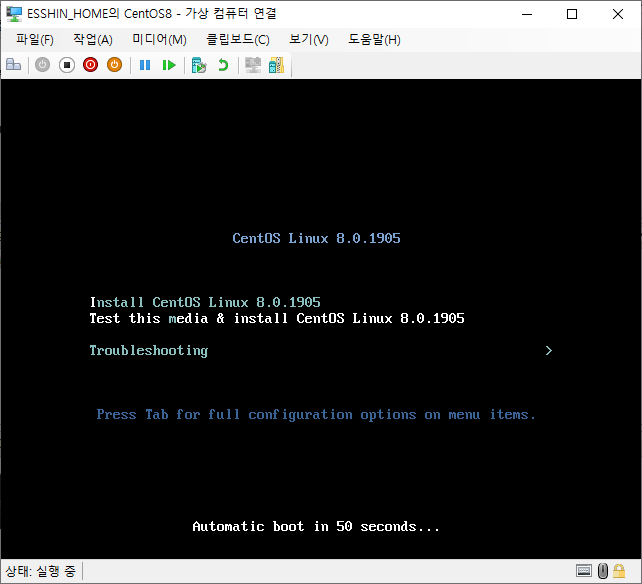
Task: Click the Share/zip resources toolbar icon
Action: tap(276, 65)
